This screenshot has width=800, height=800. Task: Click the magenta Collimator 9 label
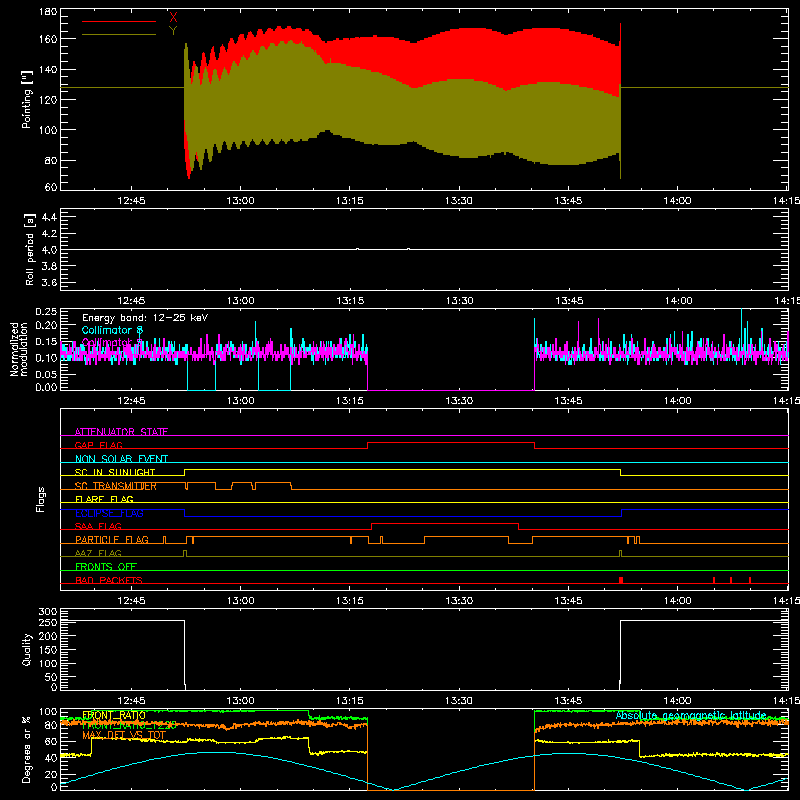[x=112, y=342]
